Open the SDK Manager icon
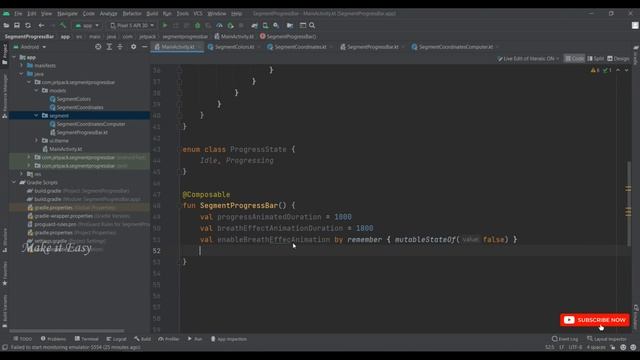This screenshot has height=360, width=640. coord(276,25)
